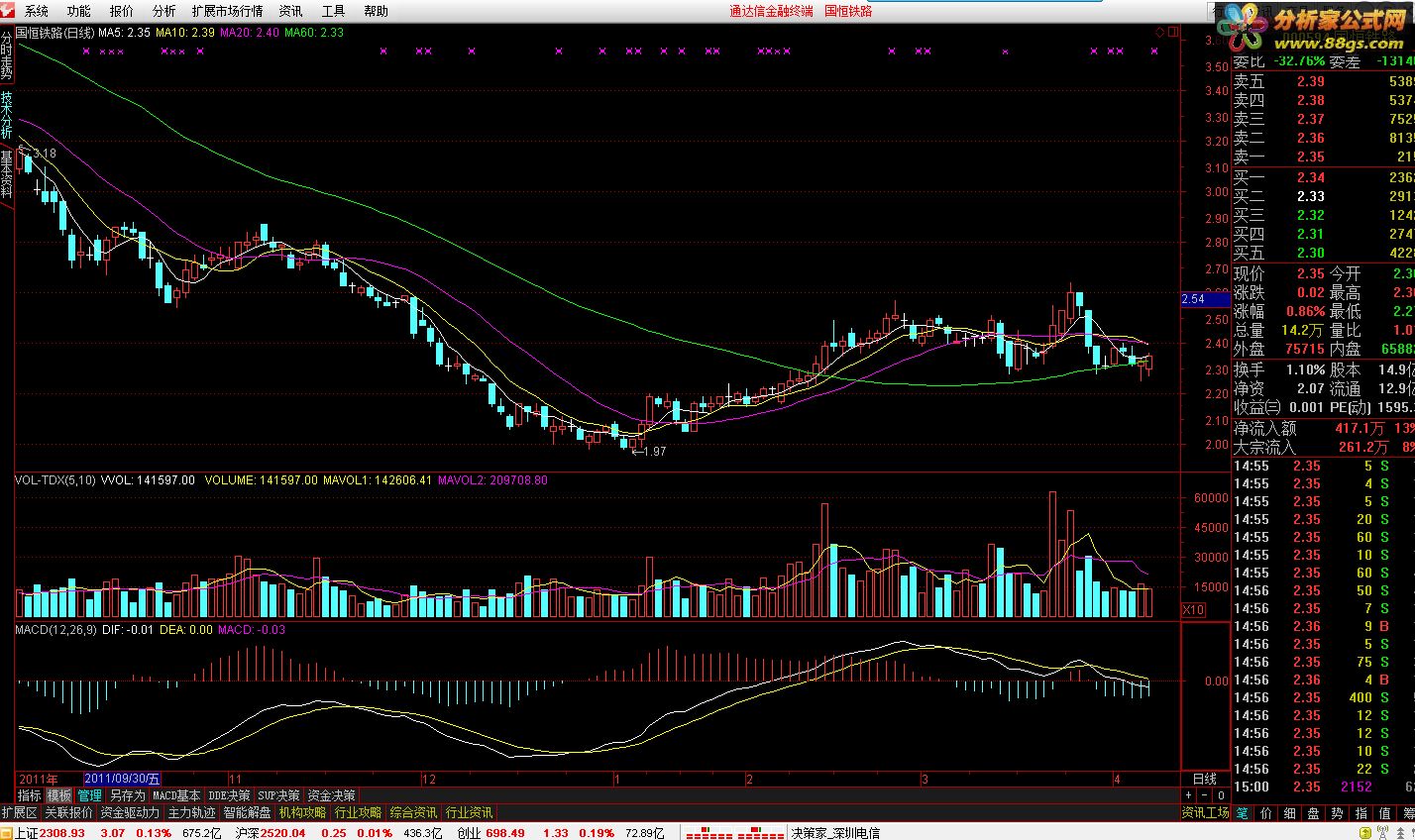Click the 2011/09/30/五 date marker
1415x840 pixels.
123,779
